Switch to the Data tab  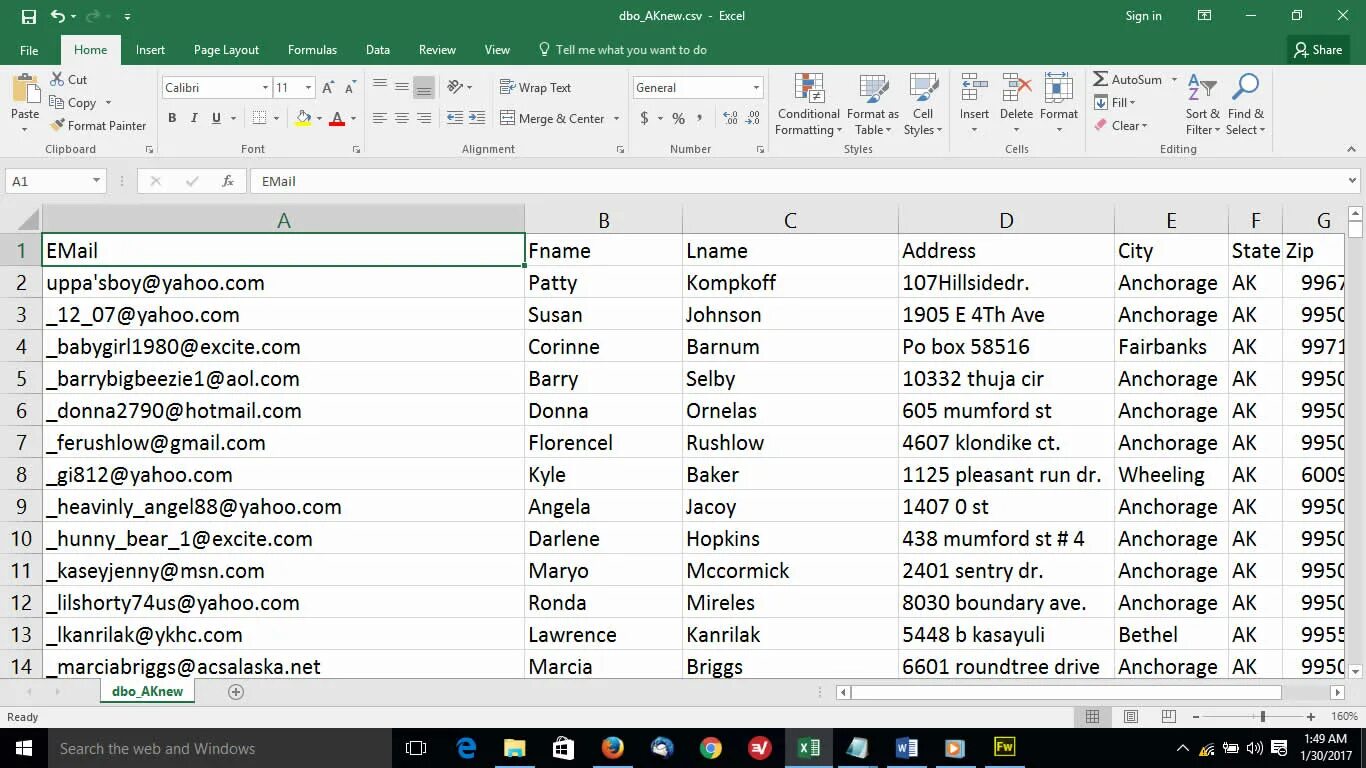coord(378,50)
